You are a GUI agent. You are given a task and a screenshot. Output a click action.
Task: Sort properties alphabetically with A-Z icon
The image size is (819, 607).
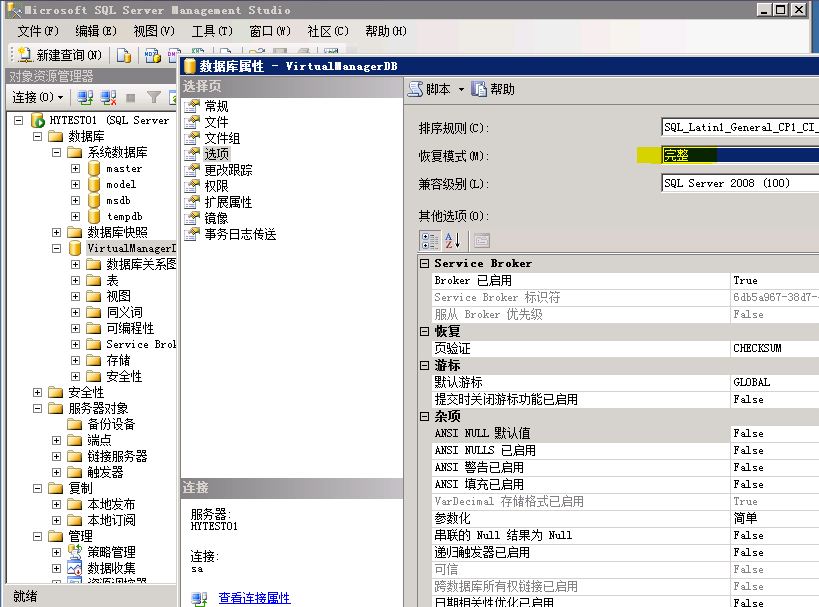453,240
